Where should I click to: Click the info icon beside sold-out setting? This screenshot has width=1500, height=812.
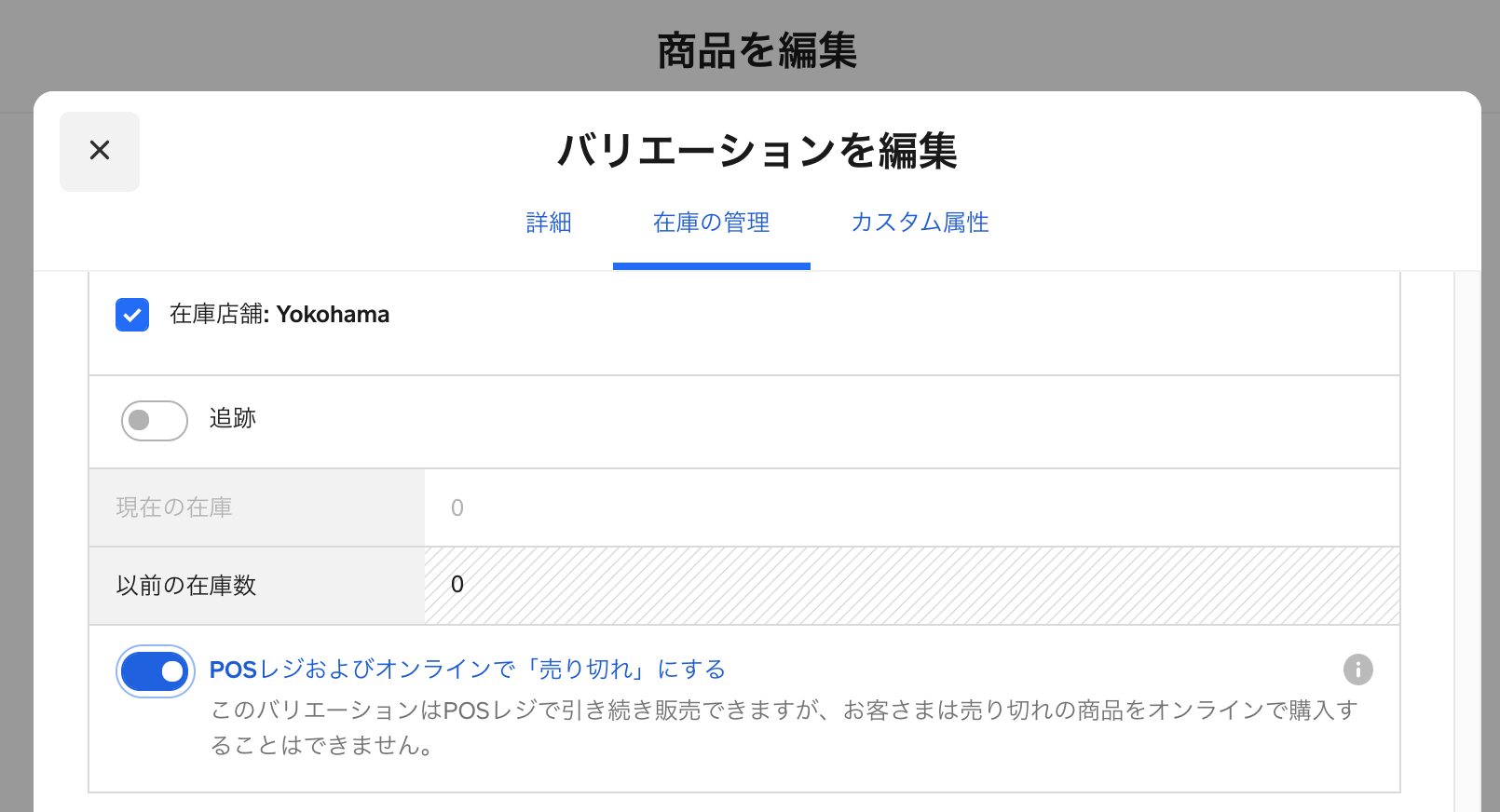(1357, 670)
